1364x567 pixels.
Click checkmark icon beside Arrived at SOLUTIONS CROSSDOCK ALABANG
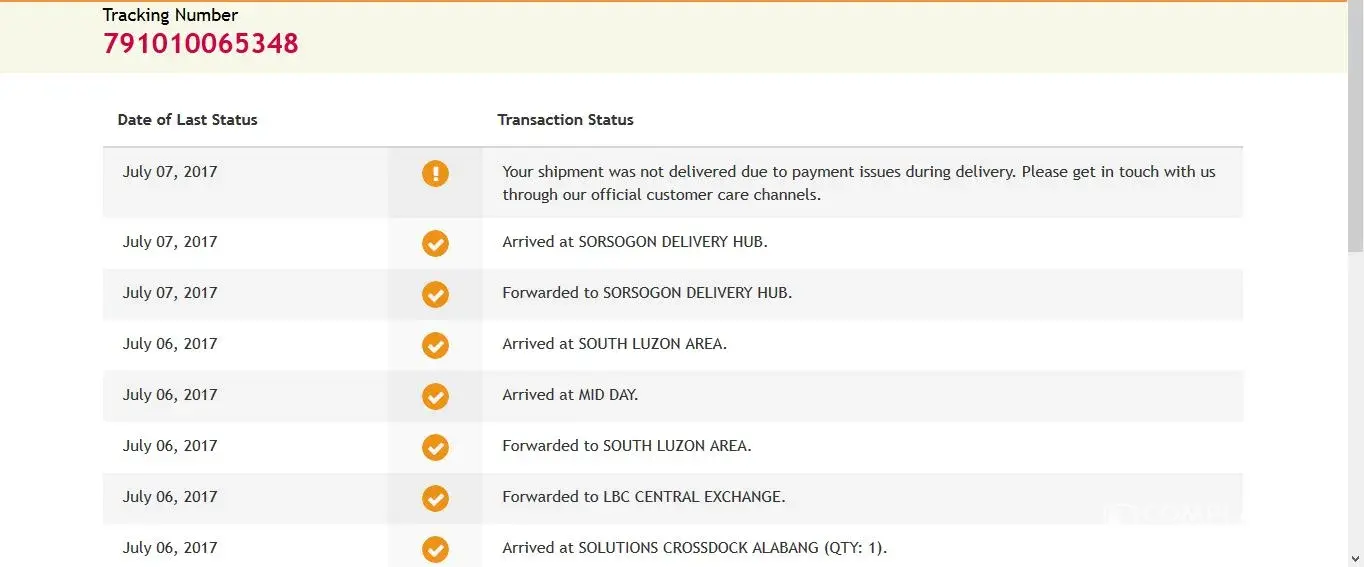[x=435, y=549]
